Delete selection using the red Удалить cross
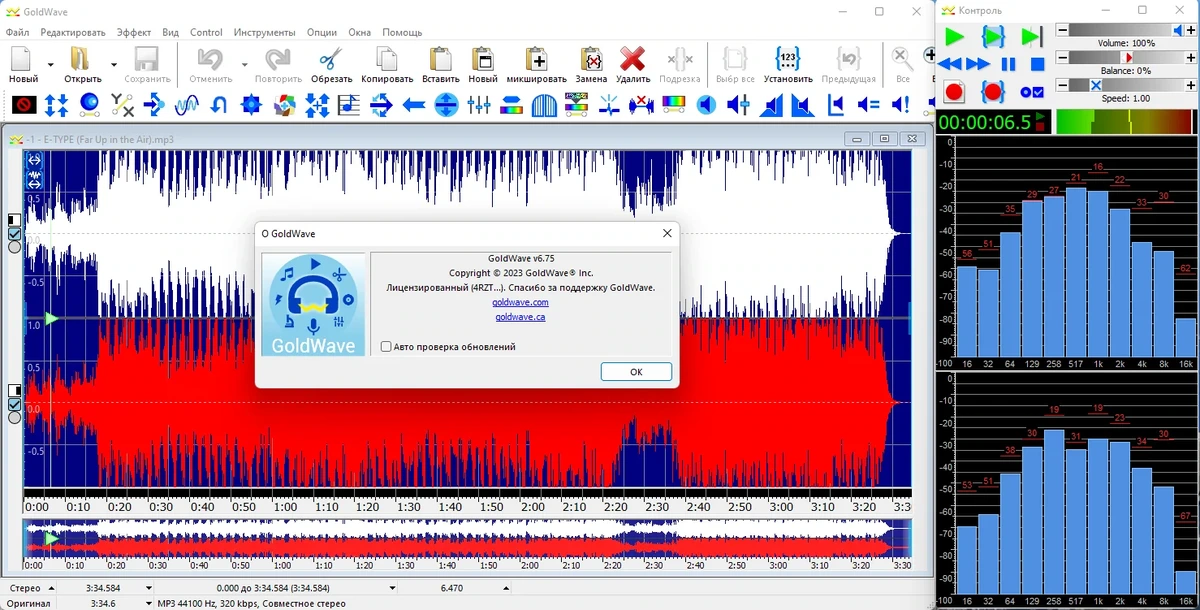The image size is (1200, 610). click(x=632, y=59)
